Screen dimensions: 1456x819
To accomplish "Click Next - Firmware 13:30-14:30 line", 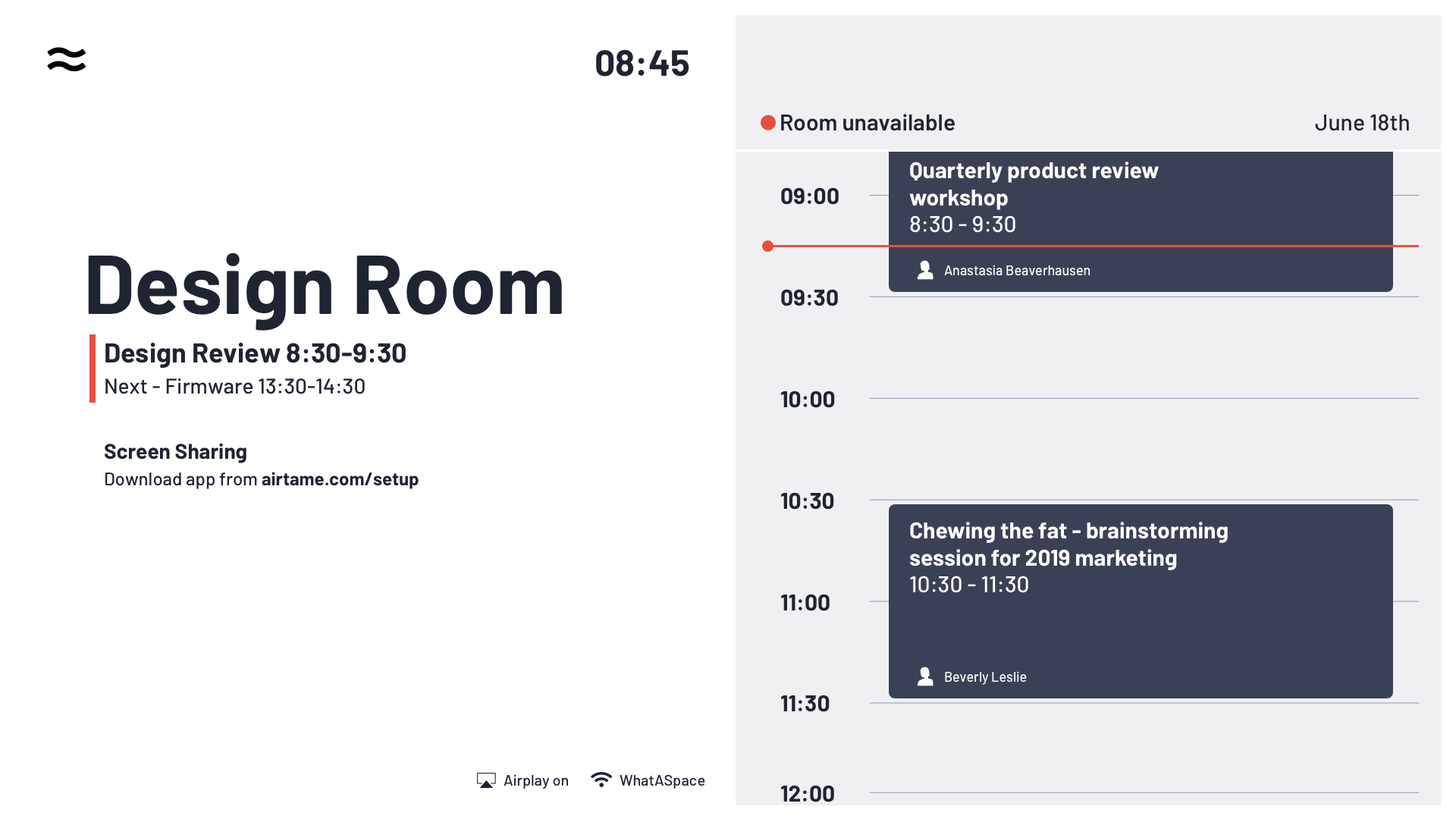I will [234, 387].
